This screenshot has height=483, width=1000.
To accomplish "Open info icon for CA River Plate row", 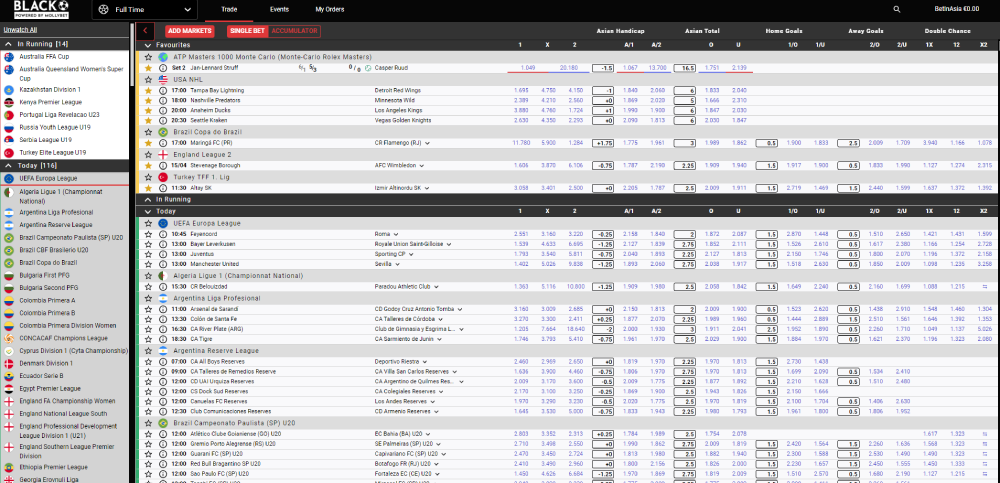I will (163, 329).
